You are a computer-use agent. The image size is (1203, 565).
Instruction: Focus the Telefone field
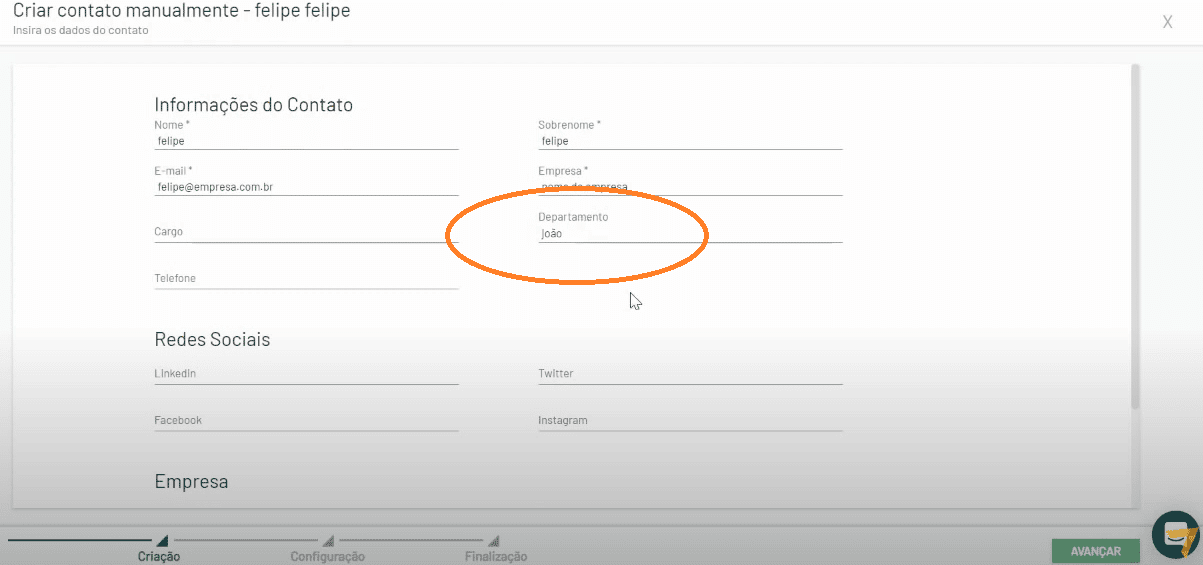306,279
